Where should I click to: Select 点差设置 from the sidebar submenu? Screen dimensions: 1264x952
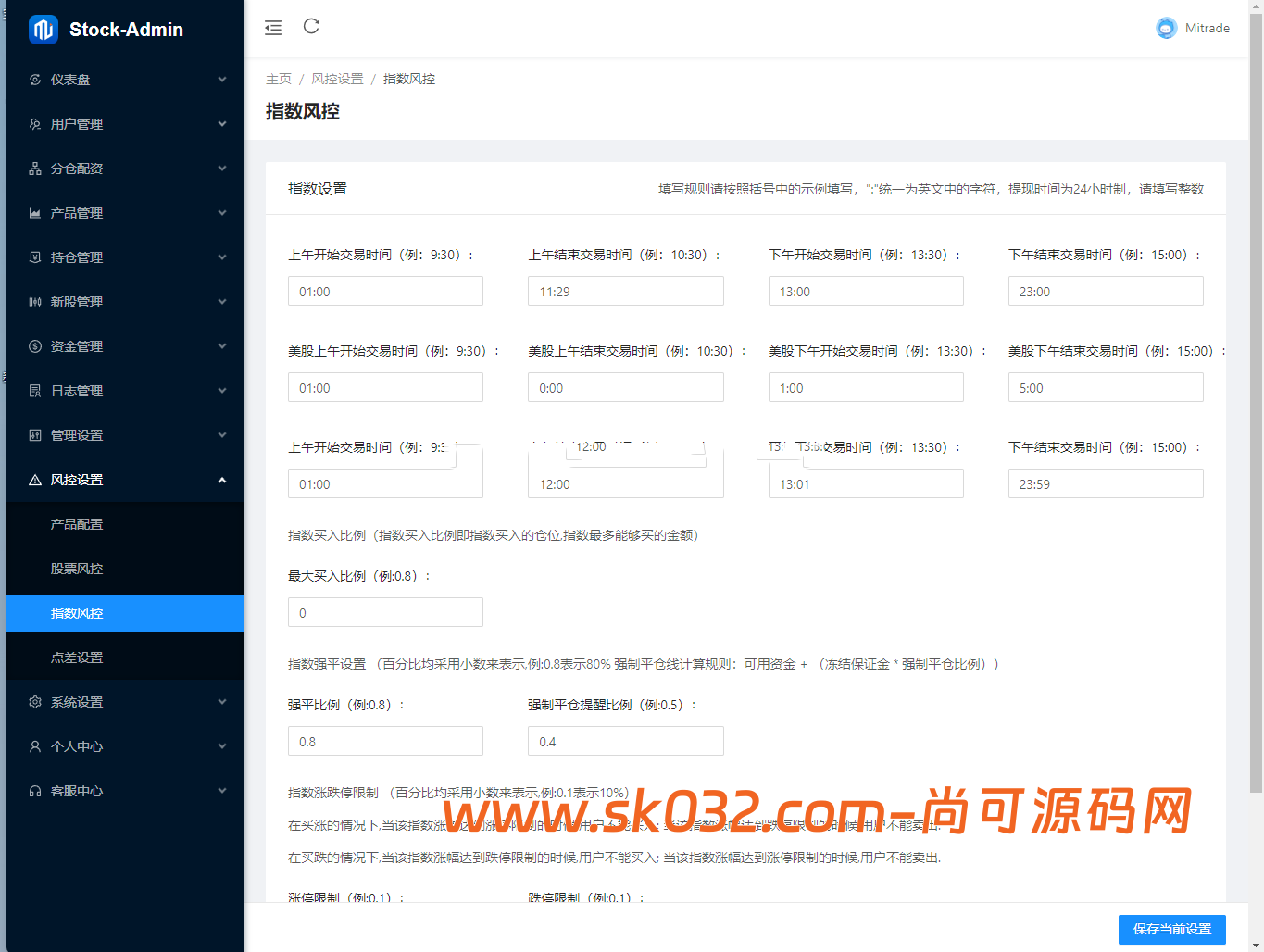coord(77,658)
